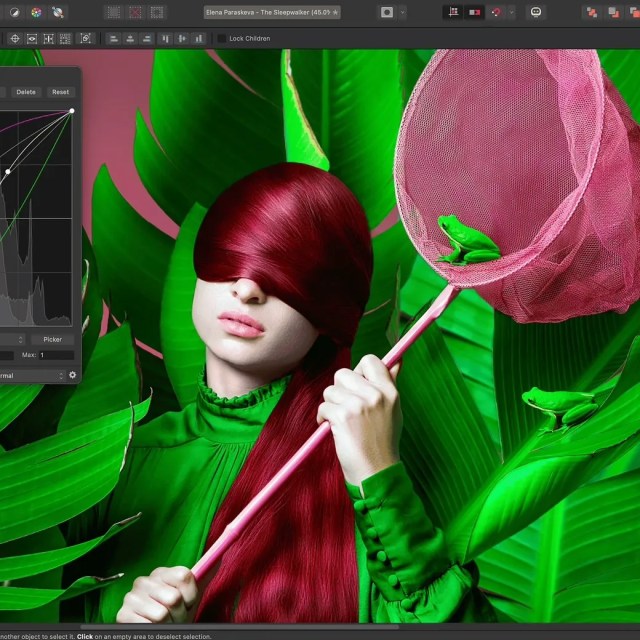The image size is (640, 640).
Task: Open the channel dropdown beside the Picker button
Action: (13, 340)
